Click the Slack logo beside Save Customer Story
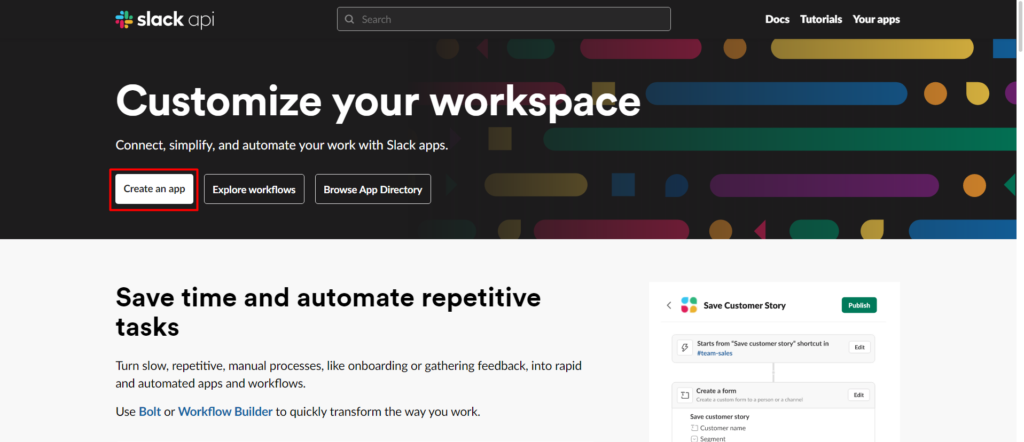Image resolution: width=1024 pixels, height=442 pixels. tap(689, 305)
